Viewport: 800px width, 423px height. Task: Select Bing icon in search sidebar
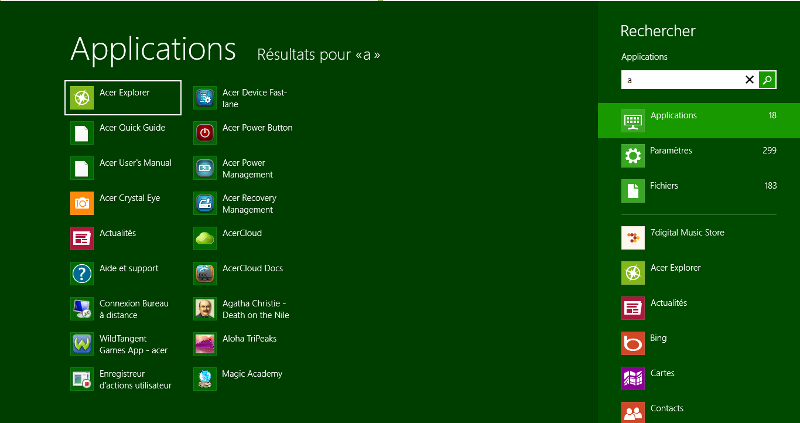click(633, 343)
